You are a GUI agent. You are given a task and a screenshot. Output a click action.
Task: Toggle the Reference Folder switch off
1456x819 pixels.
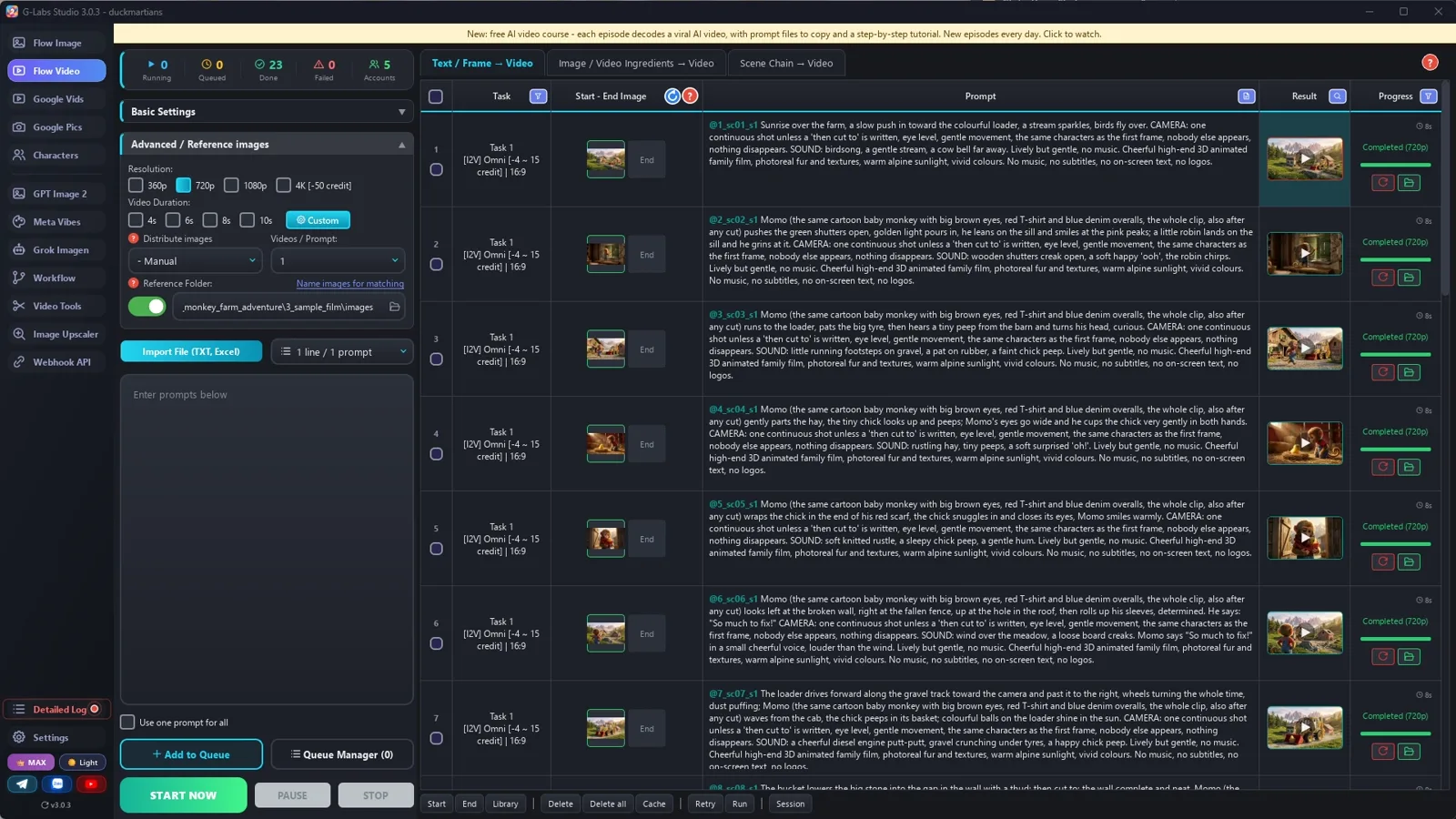tap(147, 307)
